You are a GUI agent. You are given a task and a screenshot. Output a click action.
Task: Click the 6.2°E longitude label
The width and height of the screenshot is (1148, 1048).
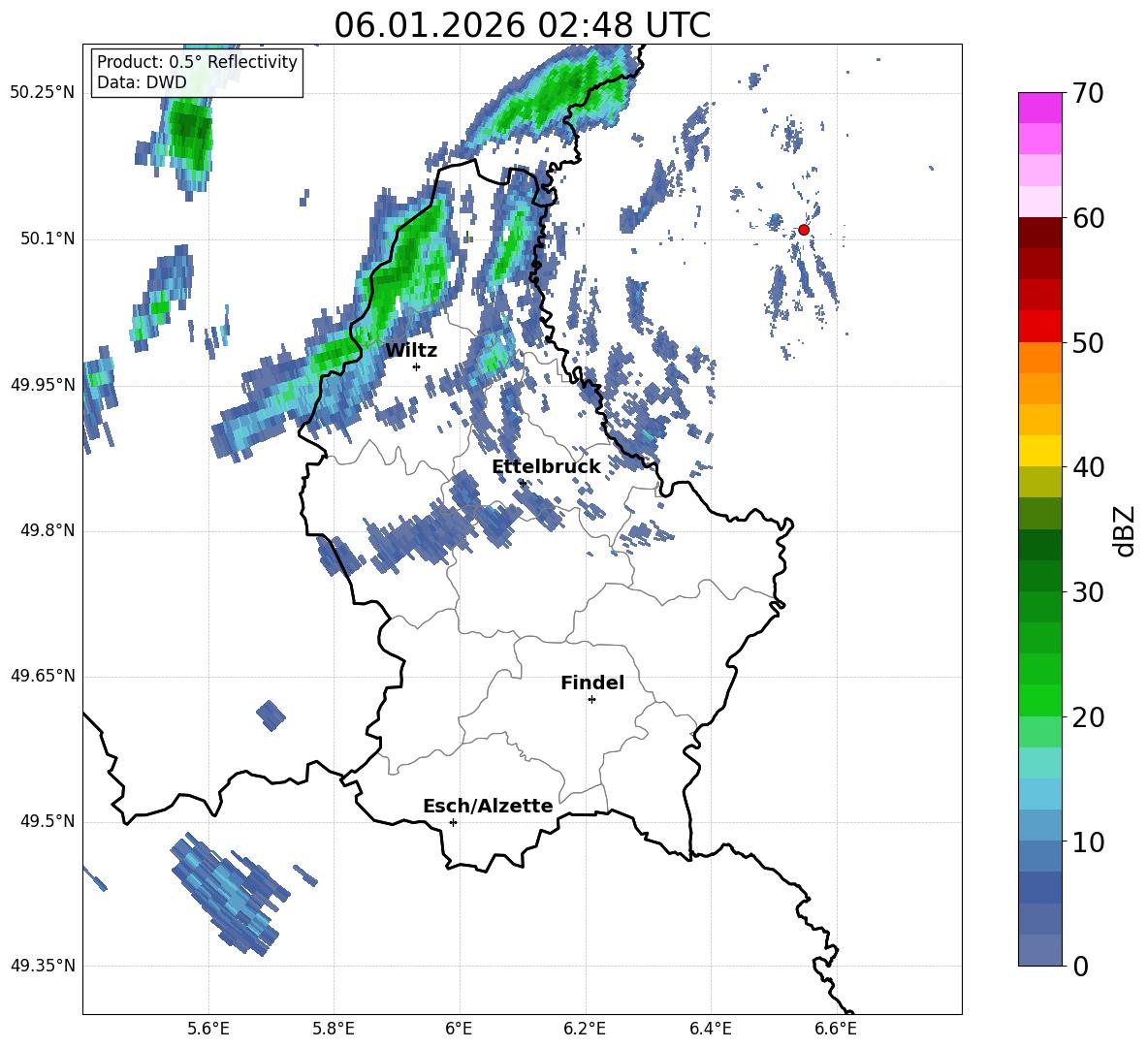585,1029
